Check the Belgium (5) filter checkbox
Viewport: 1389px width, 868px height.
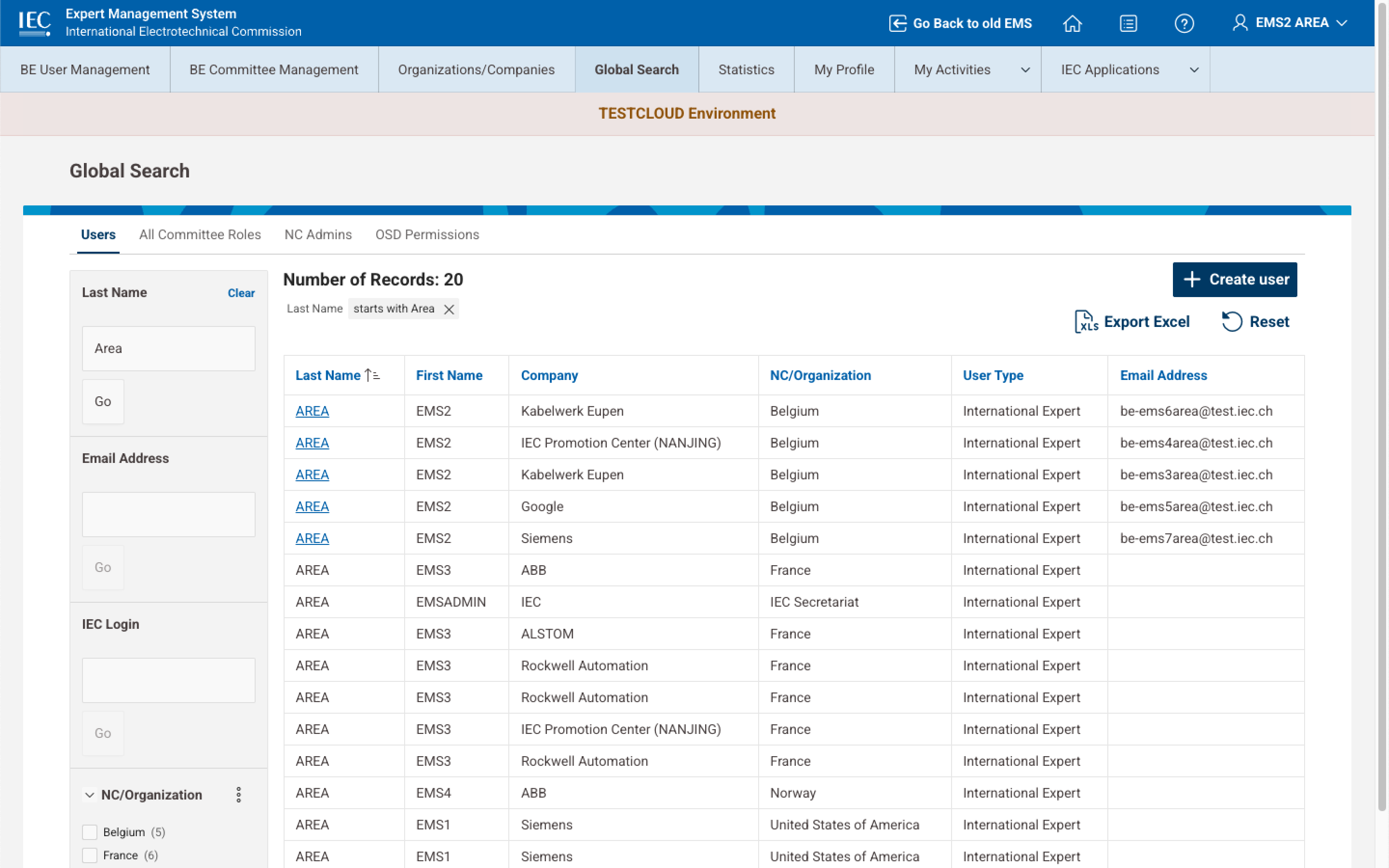coord(90,831)
